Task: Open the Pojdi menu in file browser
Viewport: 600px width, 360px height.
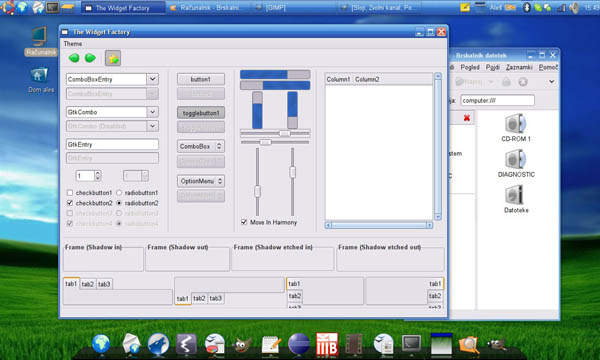Action: coord(492,67)
